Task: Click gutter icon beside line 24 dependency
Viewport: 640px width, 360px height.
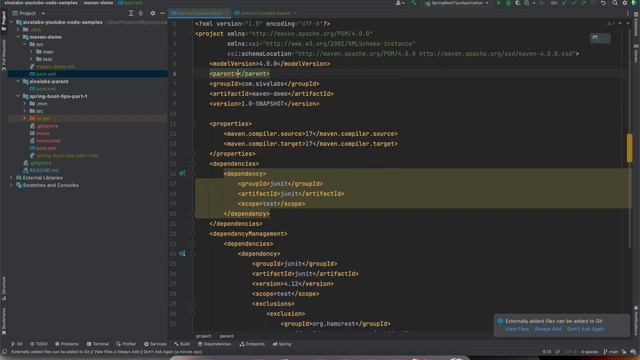Action: pos(182,253)
